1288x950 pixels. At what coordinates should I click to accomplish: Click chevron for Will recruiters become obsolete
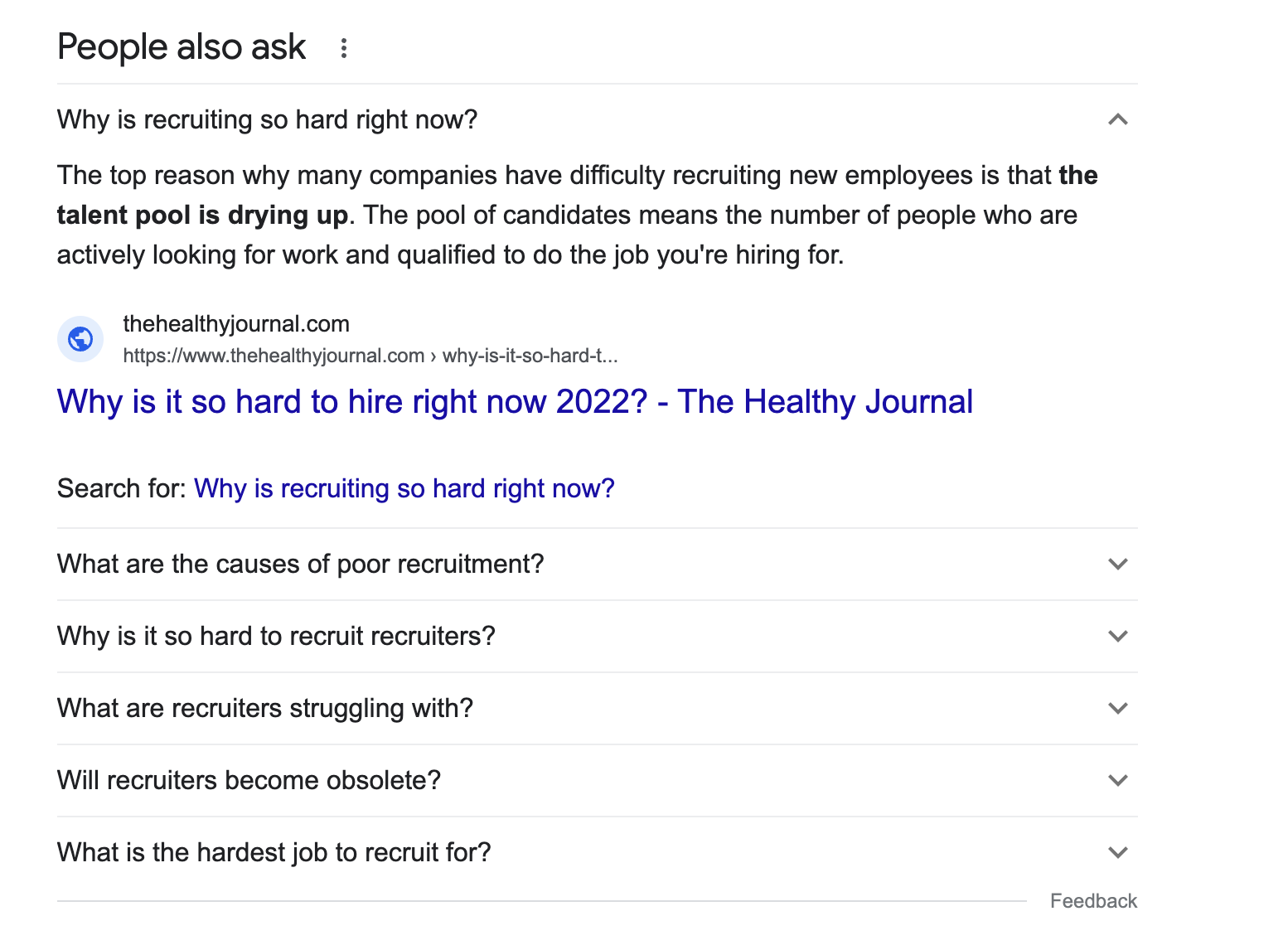click(1118, 780)
